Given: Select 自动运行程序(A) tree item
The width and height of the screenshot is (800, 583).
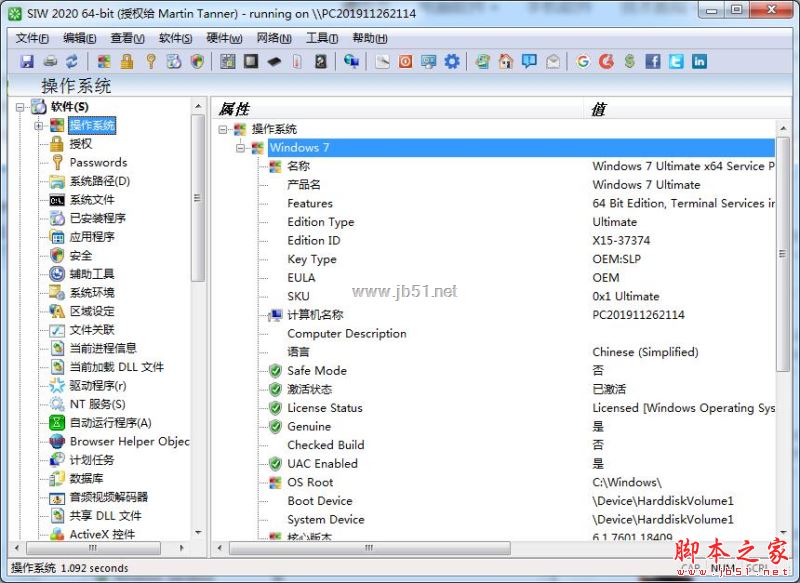Looking at the screenshot, I should click(110, 423).
